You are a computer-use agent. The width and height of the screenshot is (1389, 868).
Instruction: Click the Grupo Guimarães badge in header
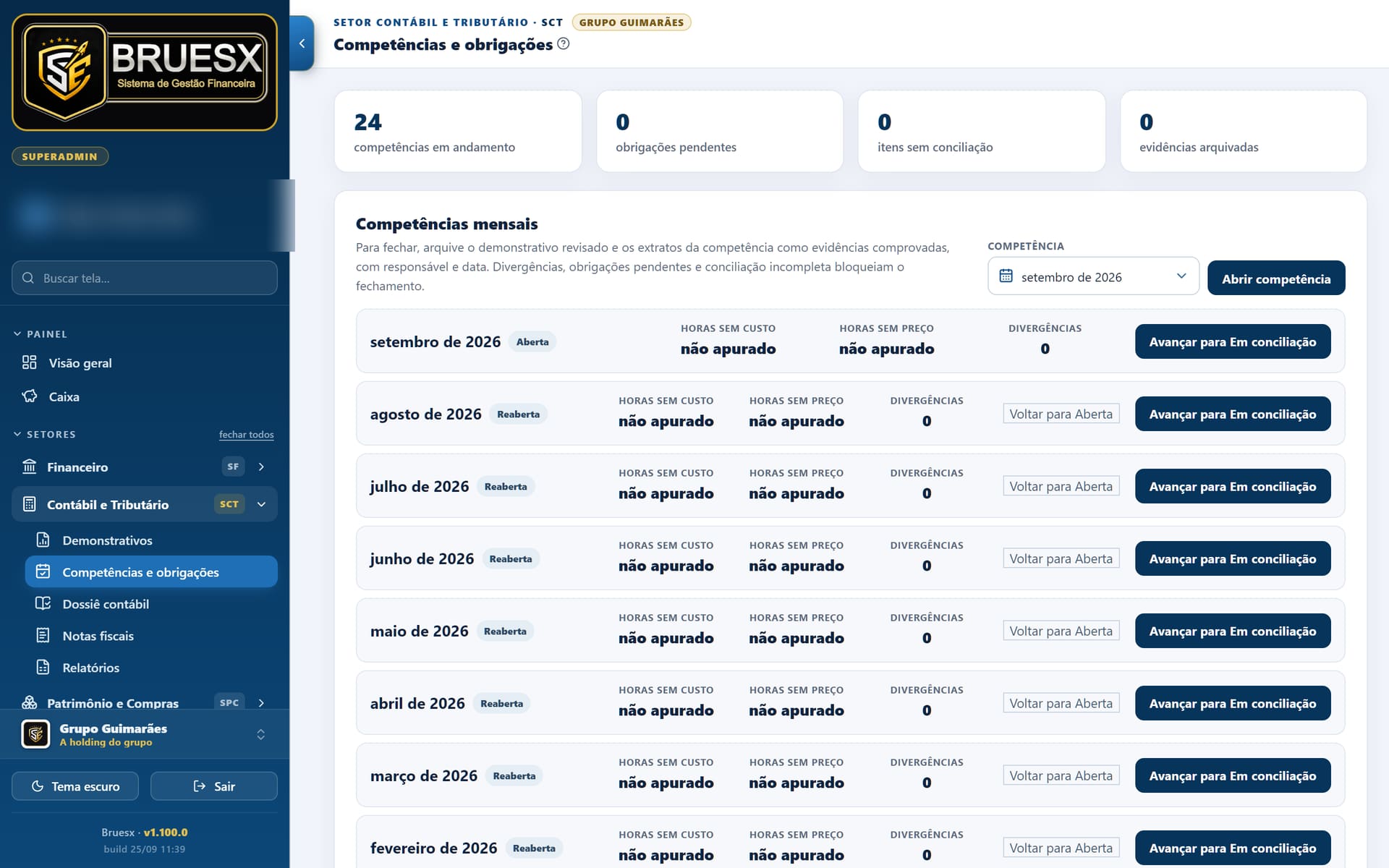pos(632,22)
